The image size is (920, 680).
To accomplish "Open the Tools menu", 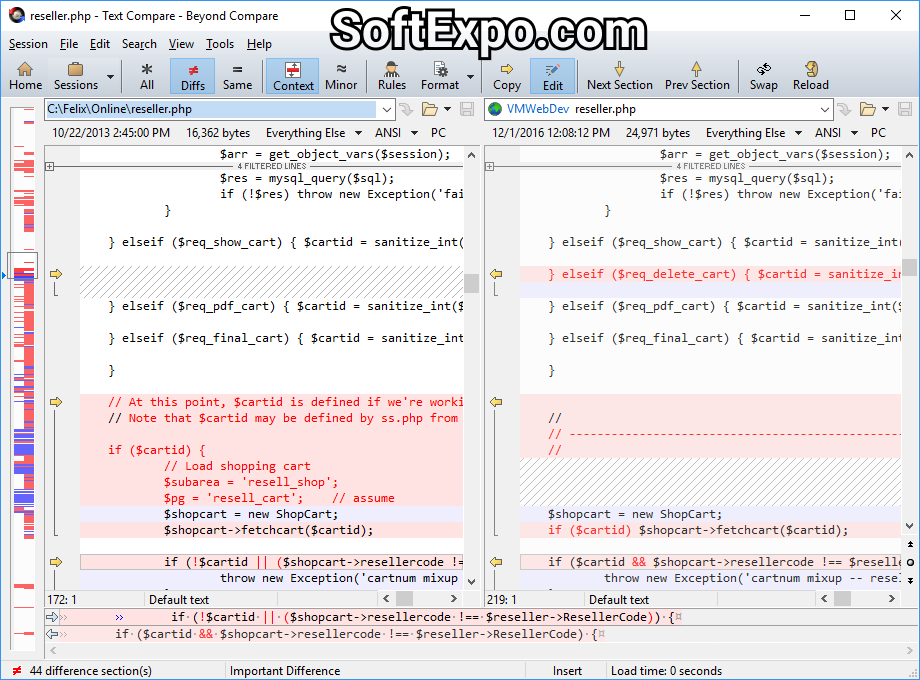I will (x=220, y=44).
